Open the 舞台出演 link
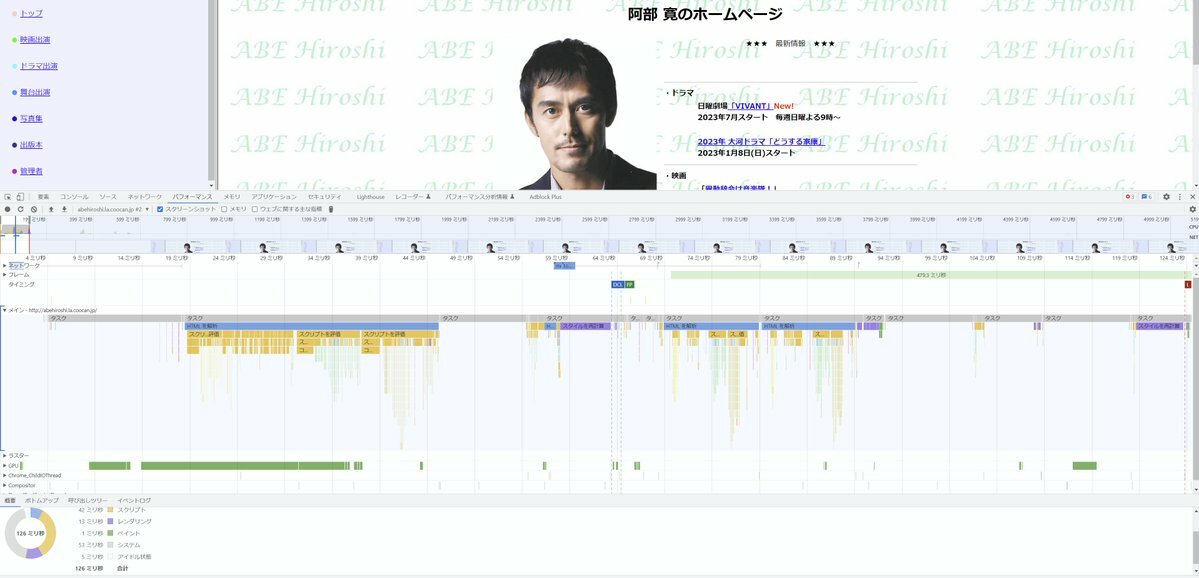The image size is (1199, 578). coord(35,93)
